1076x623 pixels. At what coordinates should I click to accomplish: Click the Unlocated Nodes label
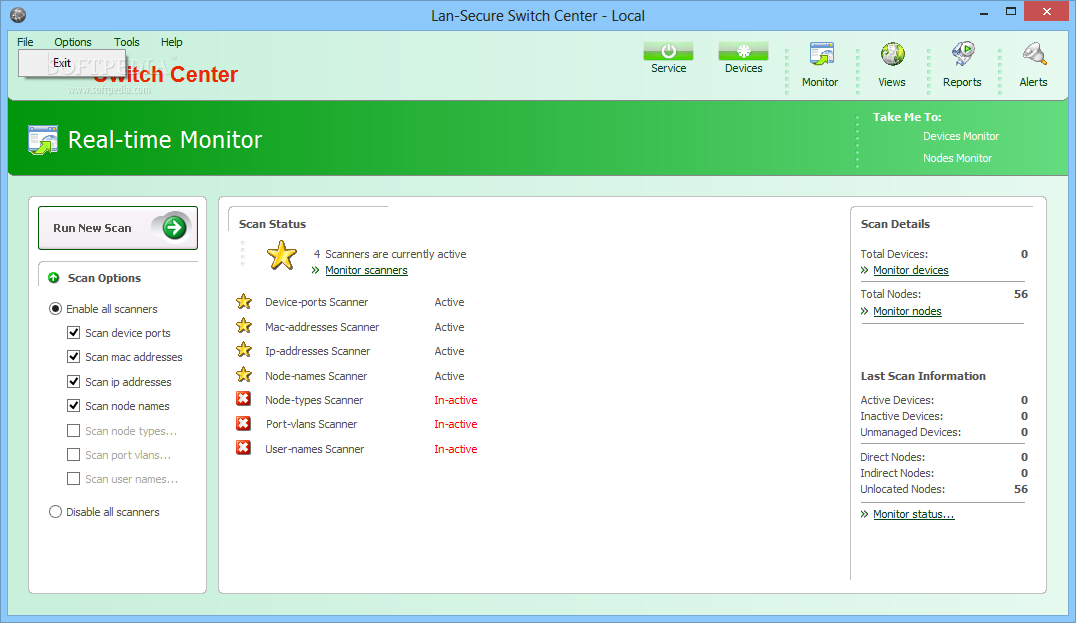[x=902, y=489]
